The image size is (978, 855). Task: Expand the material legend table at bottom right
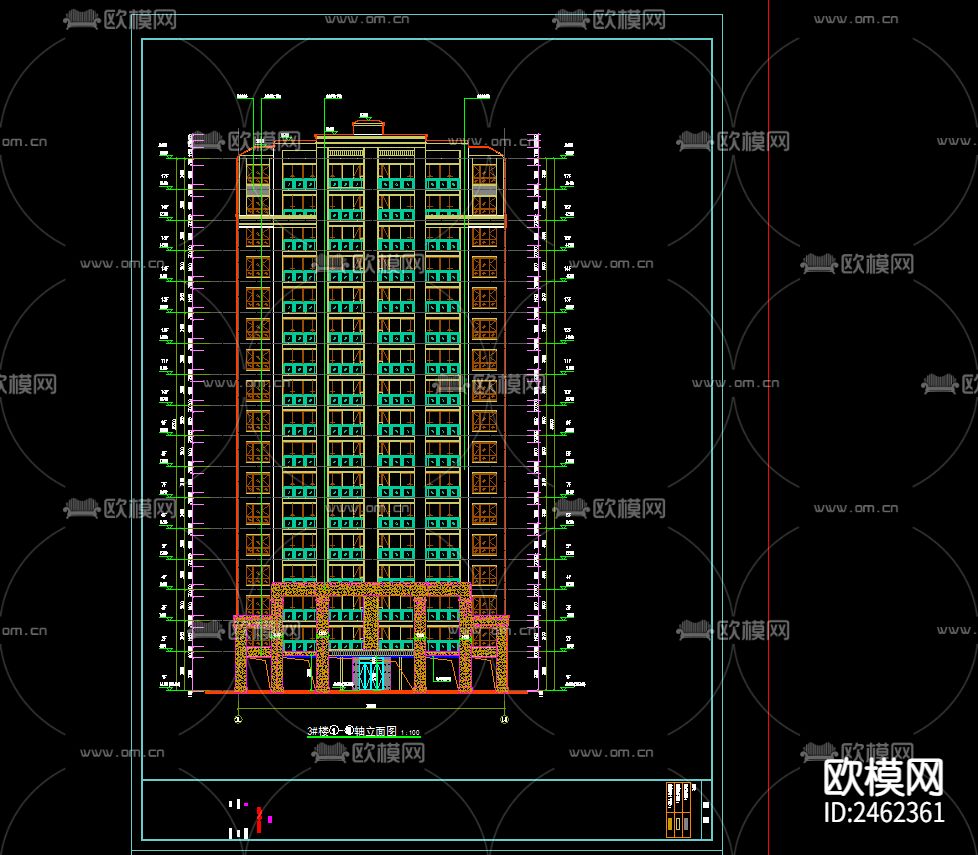click(x=678, y=810)
